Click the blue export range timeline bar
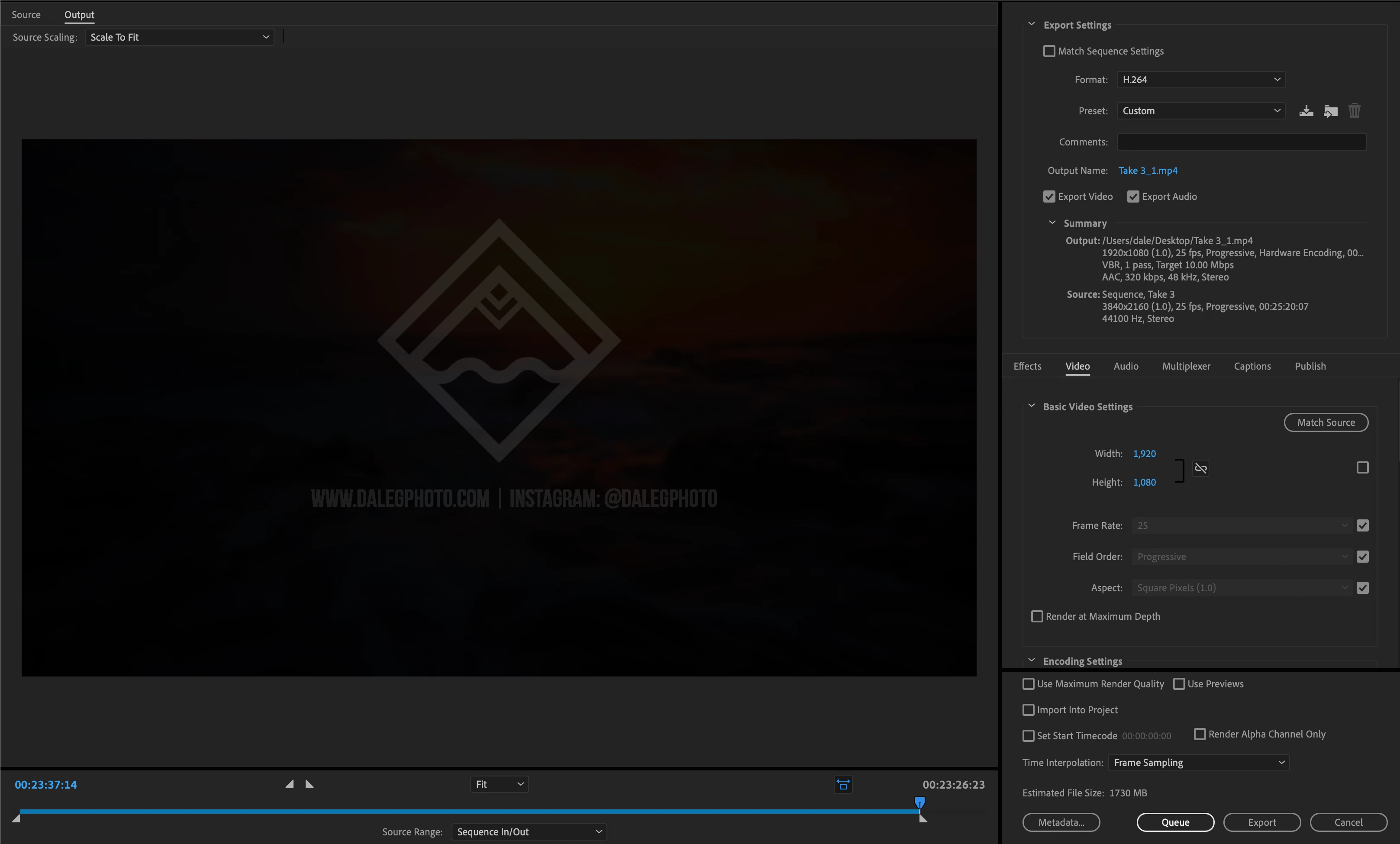Screen dimensions: 1400x844 click(x=455, y=811)
